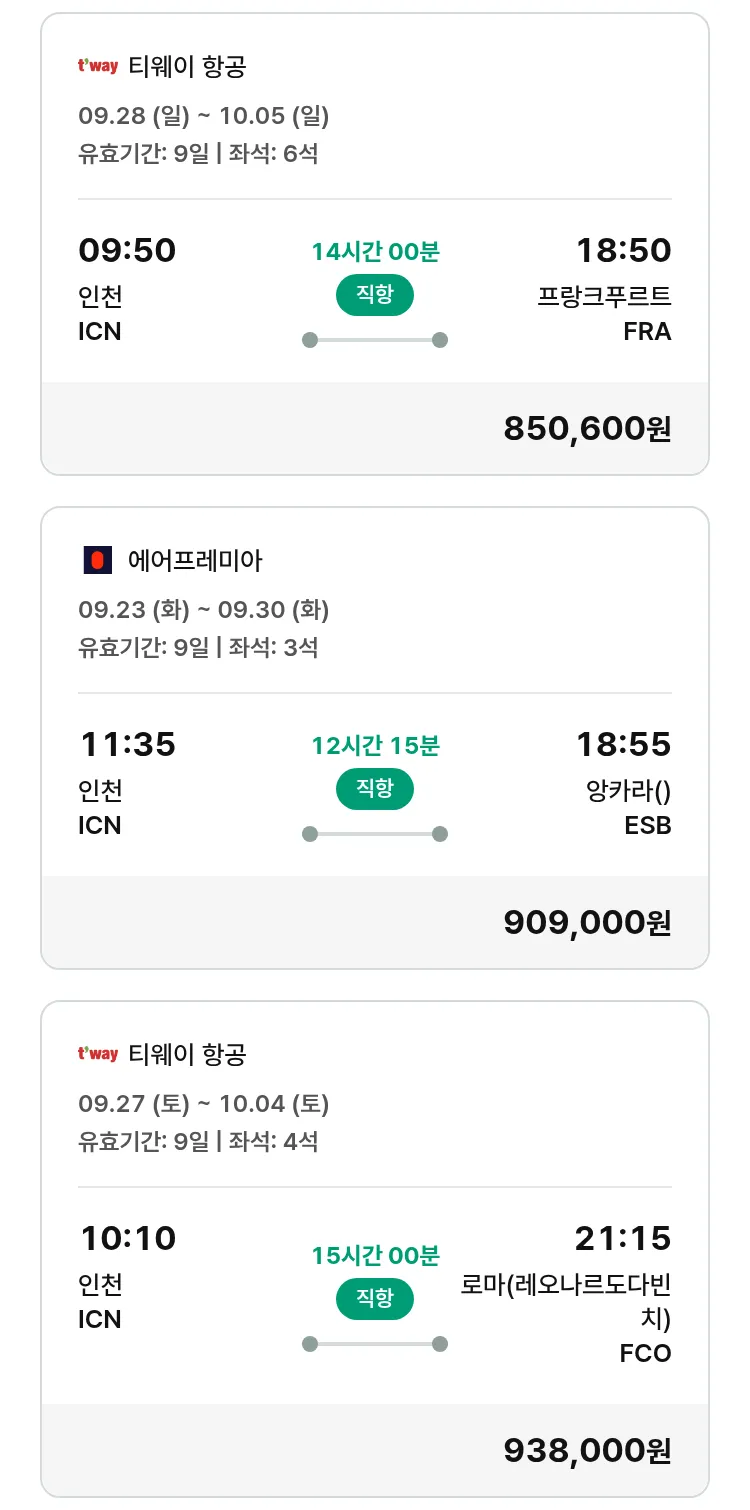750x1510 pixels.
Task: Open the 티웨이 항공 Frankfurt flight title
Action: [187, 67]
